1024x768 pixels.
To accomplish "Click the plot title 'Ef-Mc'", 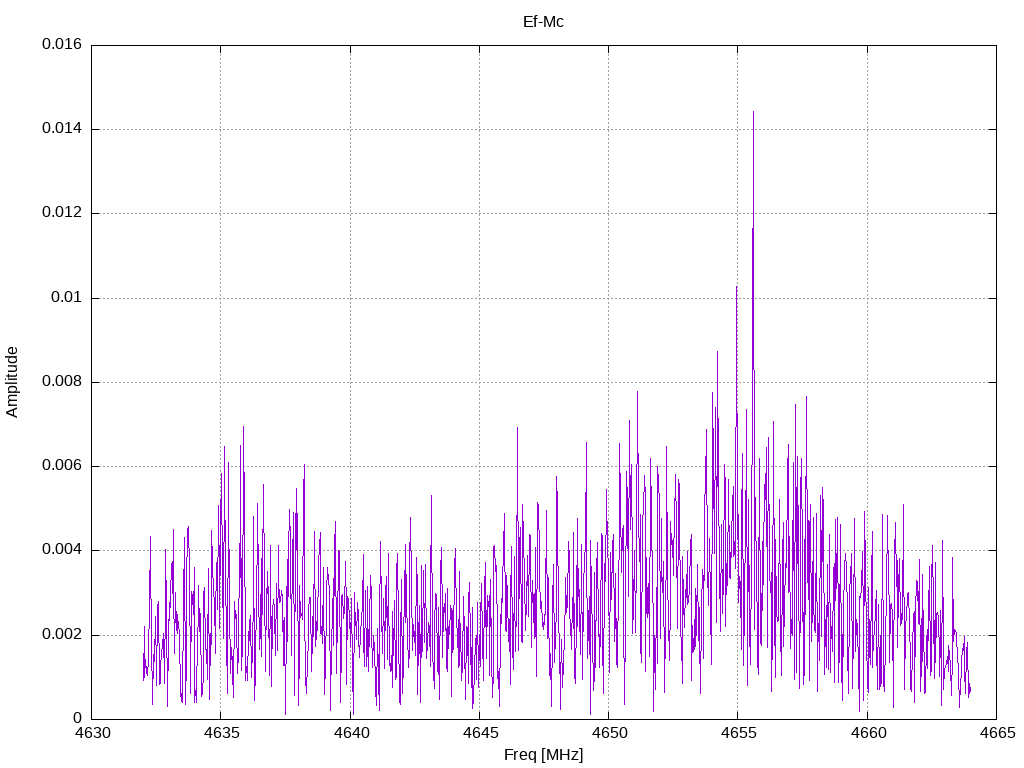I will point(543,22).
